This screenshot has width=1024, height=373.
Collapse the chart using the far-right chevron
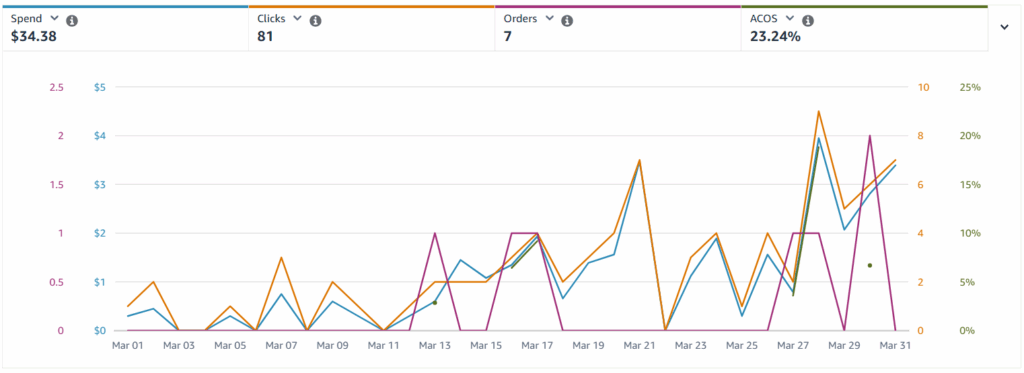1004,27
